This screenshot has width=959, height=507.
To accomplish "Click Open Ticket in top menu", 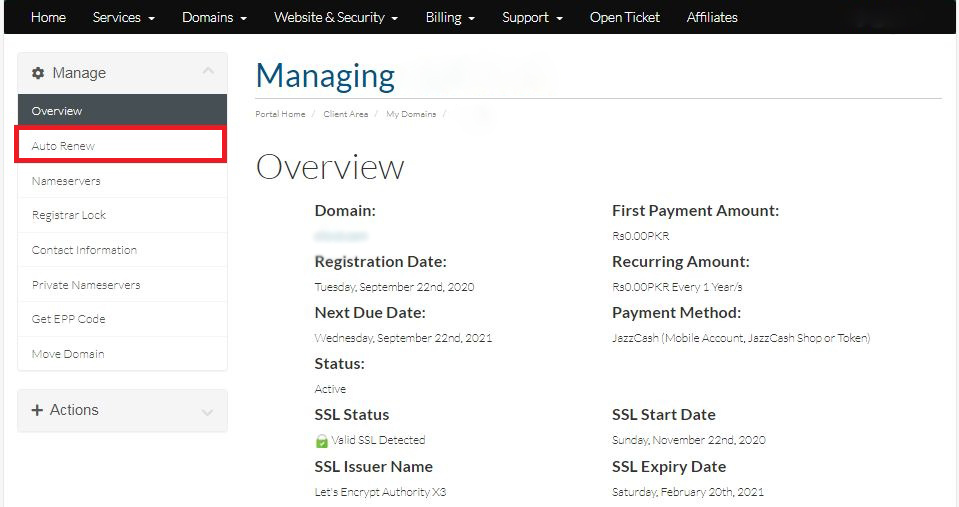I will coord(624,17).
